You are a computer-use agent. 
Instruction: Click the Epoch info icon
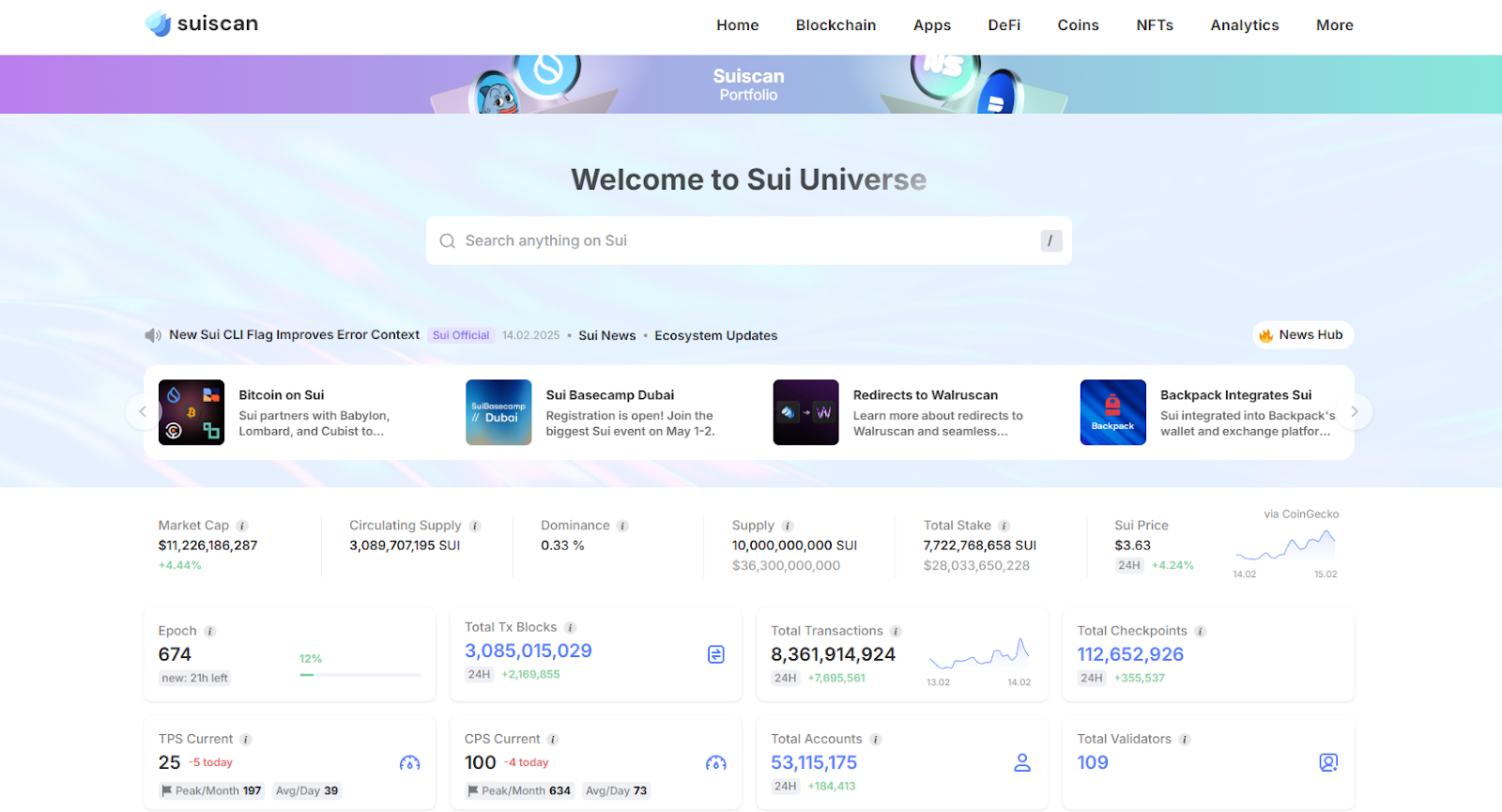[210, 632]
